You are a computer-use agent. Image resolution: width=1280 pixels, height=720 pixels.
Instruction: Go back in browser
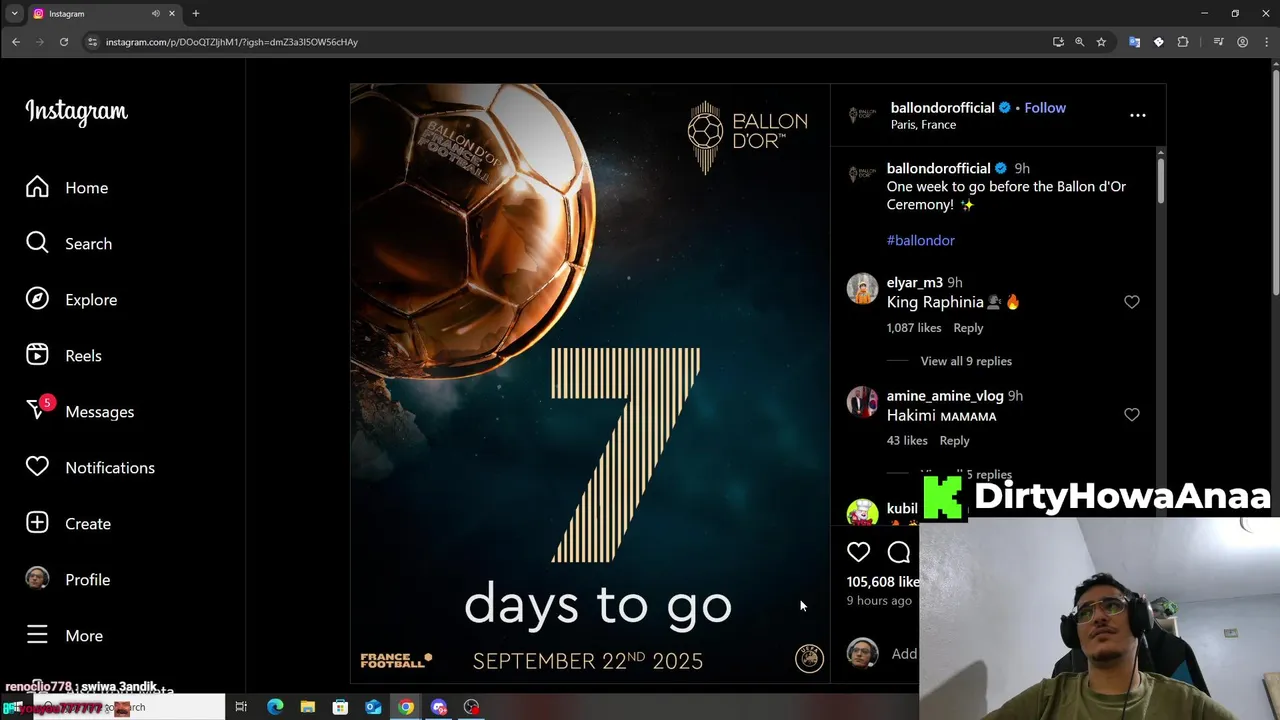(16, 42)
